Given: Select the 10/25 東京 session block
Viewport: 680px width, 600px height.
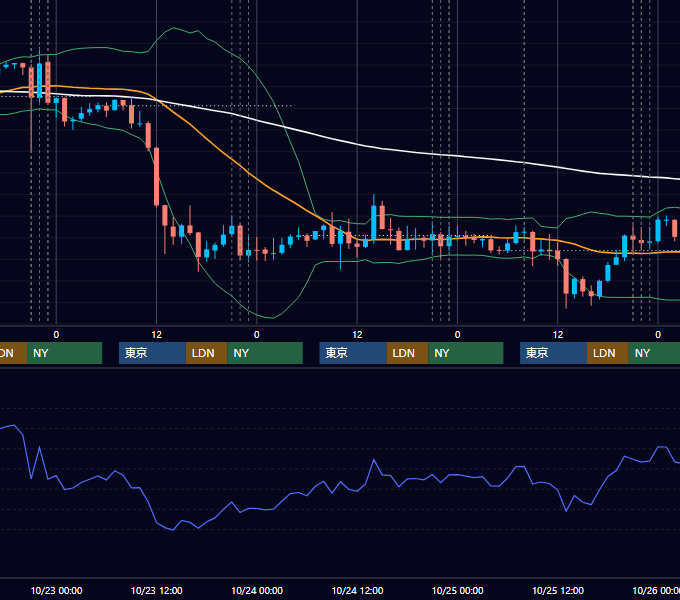Looking at the screenshot, I should point(553,353).
